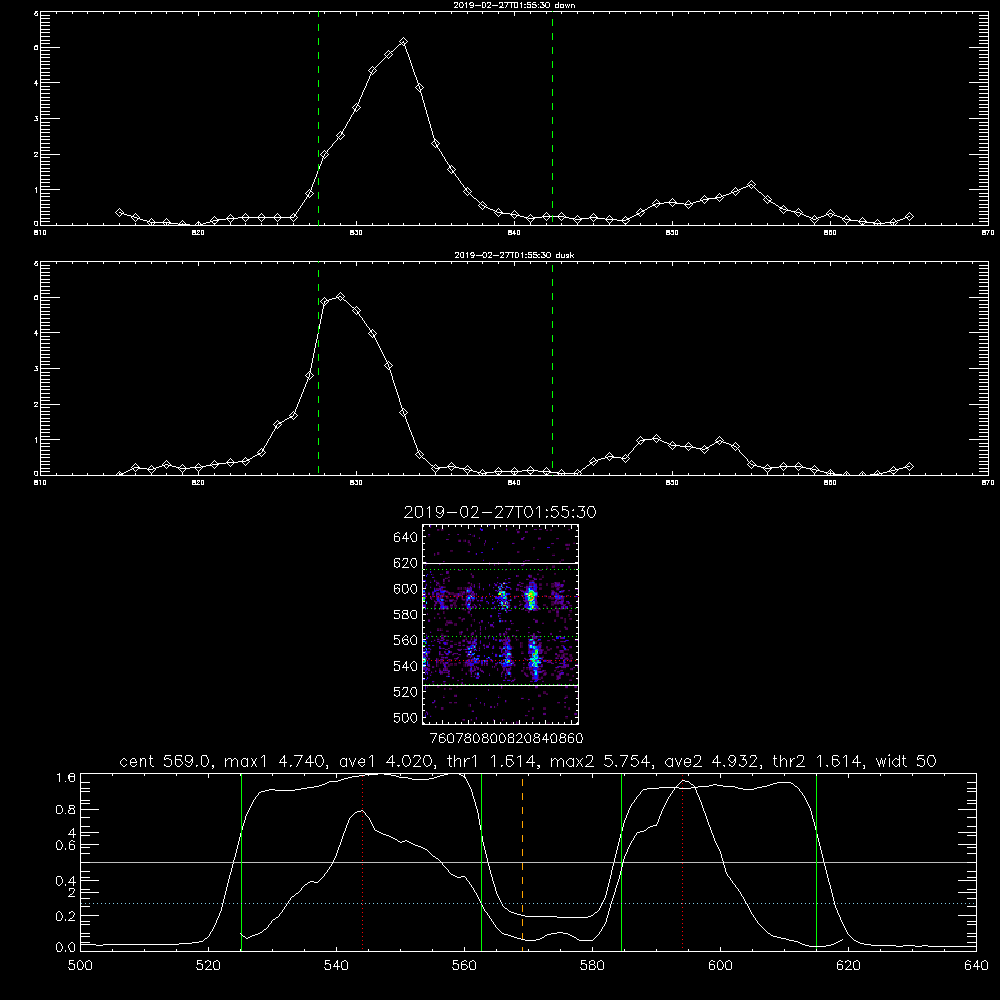The image size is (1000, 1000).
Task: Click the left green dashed line in dusk plot
Action: pyautogui.click(x=318, y=368)
